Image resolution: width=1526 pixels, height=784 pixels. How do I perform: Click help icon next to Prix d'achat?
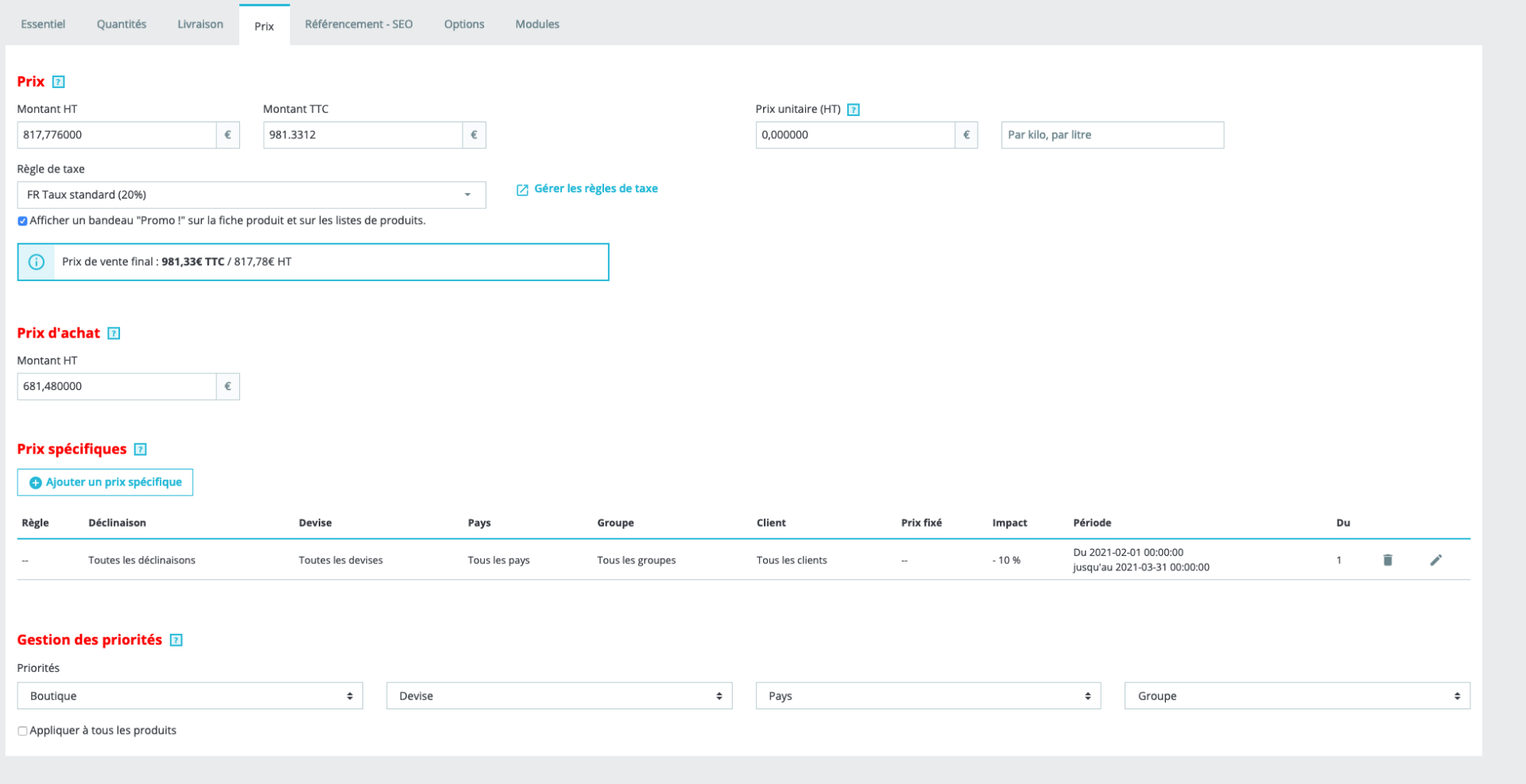click(x=114, y=334)
